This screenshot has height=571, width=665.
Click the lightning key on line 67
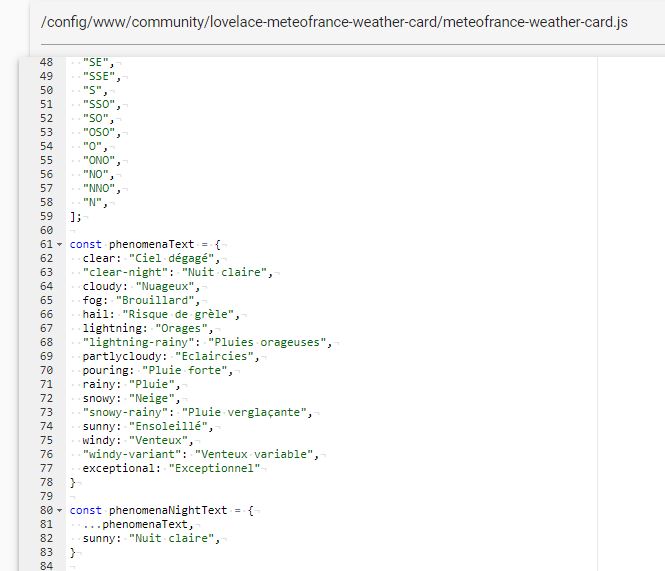pos(112,328)
